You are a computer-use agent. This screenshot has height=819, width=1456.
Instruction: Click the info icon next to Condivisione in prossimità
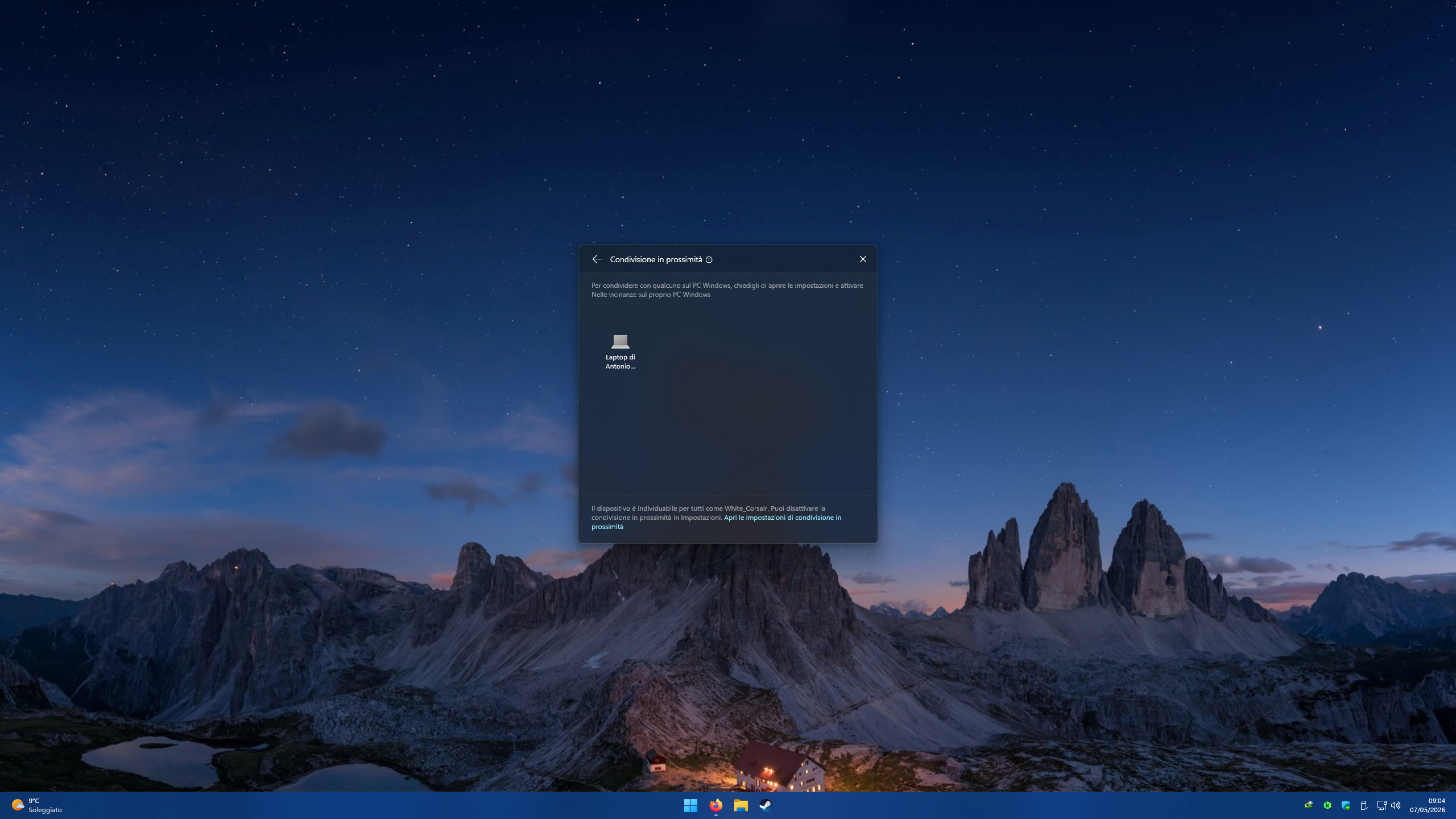pos(709,260)
